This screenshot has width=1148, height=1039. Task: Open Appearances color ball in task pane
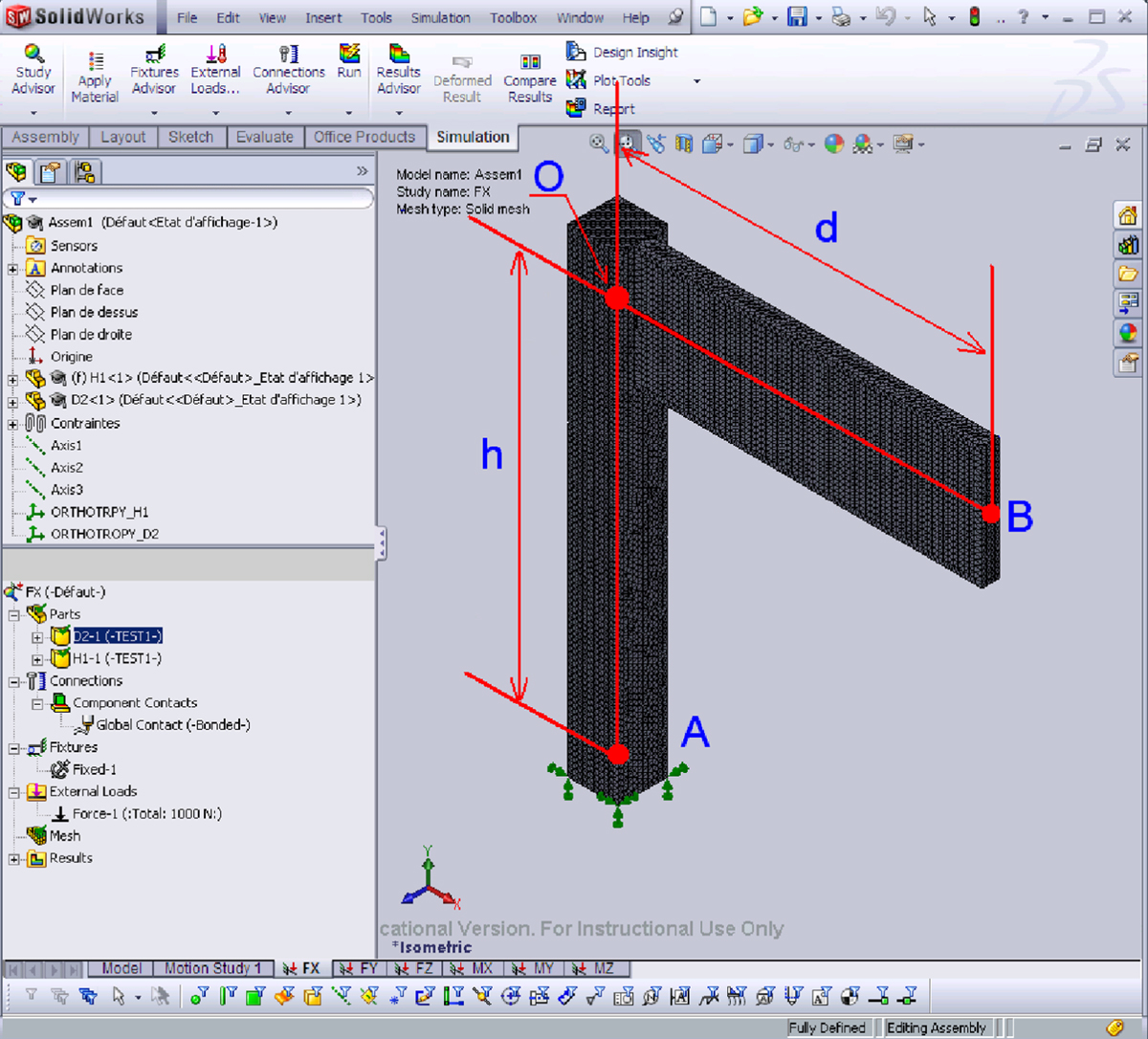pos(1129,333)
